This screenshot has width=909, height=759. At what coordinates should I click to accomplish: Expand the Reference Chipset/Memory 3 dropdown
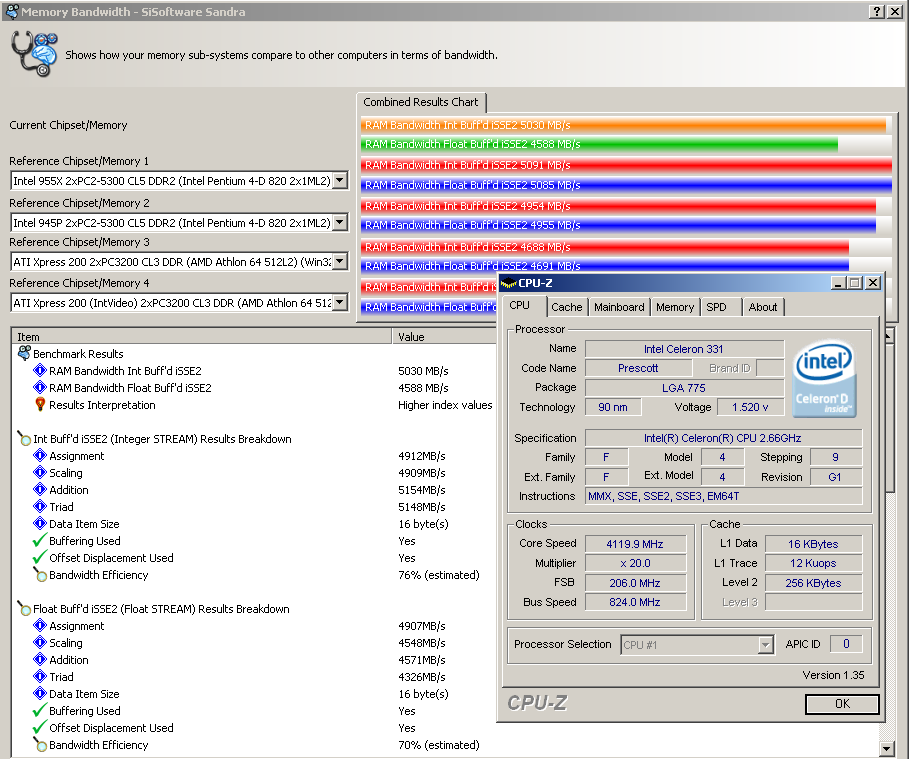tap(339, 262)
